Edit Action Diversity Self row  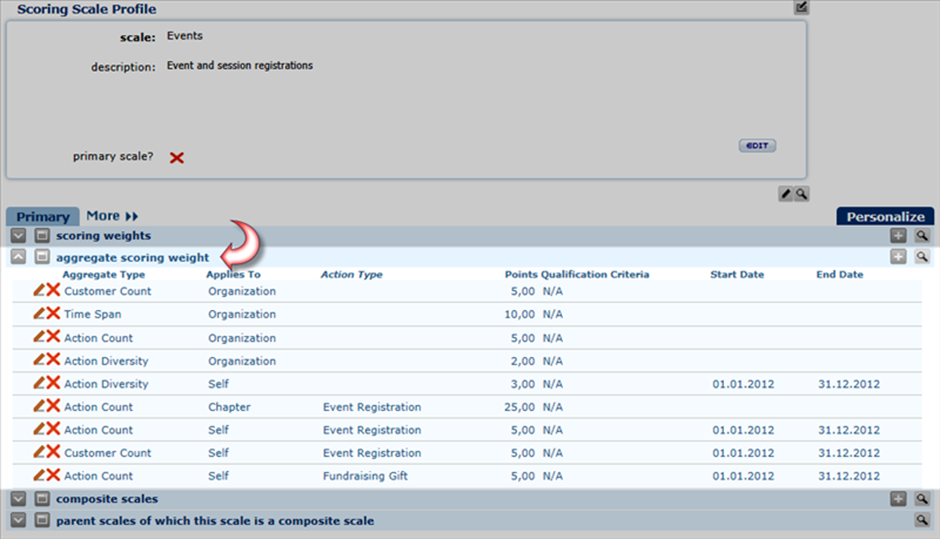pos(39,383)
